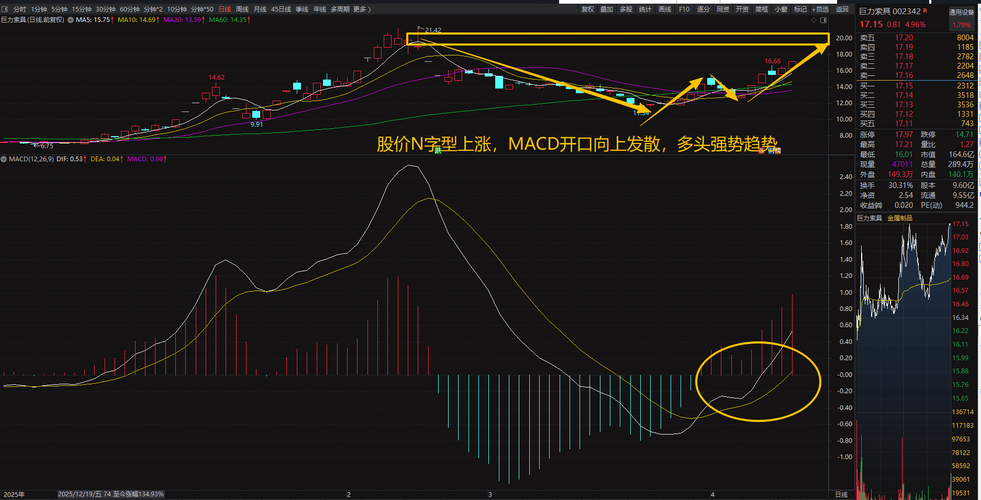Click the MA10: 14.69 indicator label

(138, 20)
